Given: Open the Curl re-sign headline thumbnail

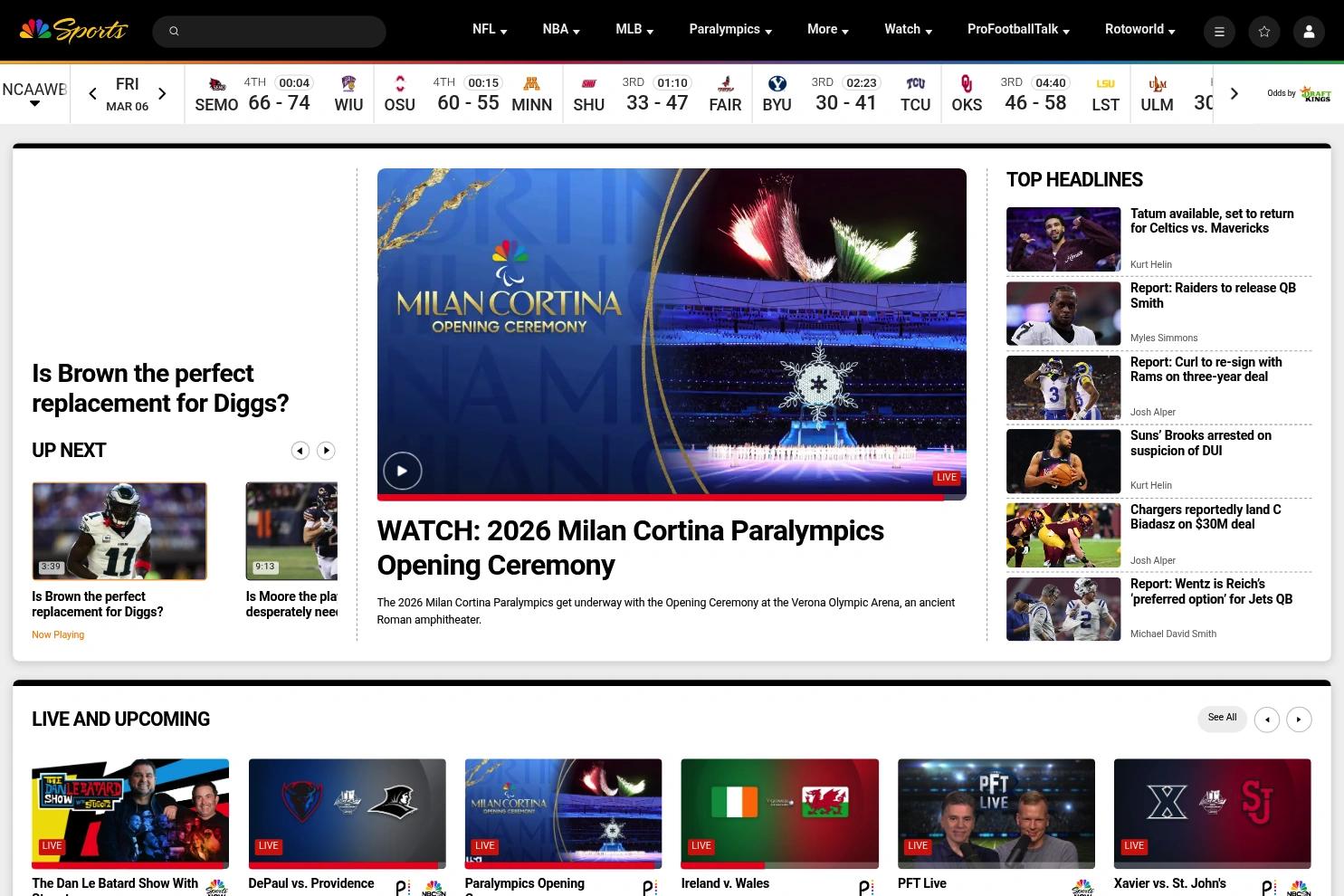Looking at the screenshot, I should pyautogui.click(x=1063, y=387).
